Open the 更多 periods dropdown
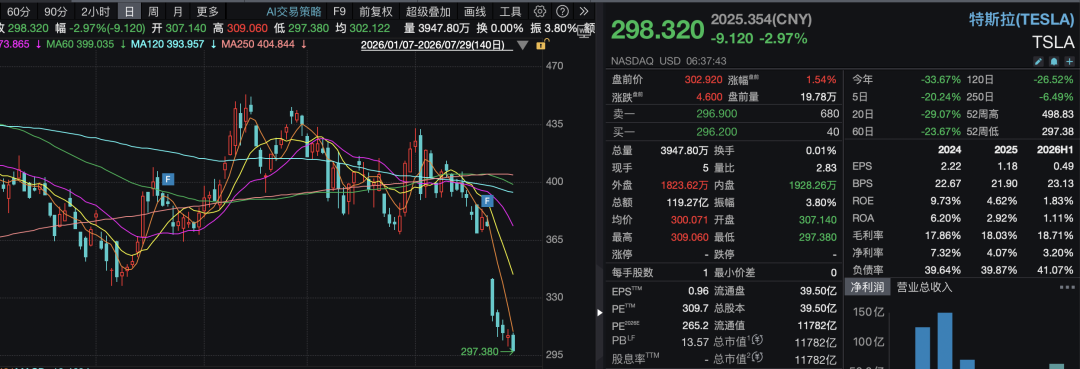 207,11
